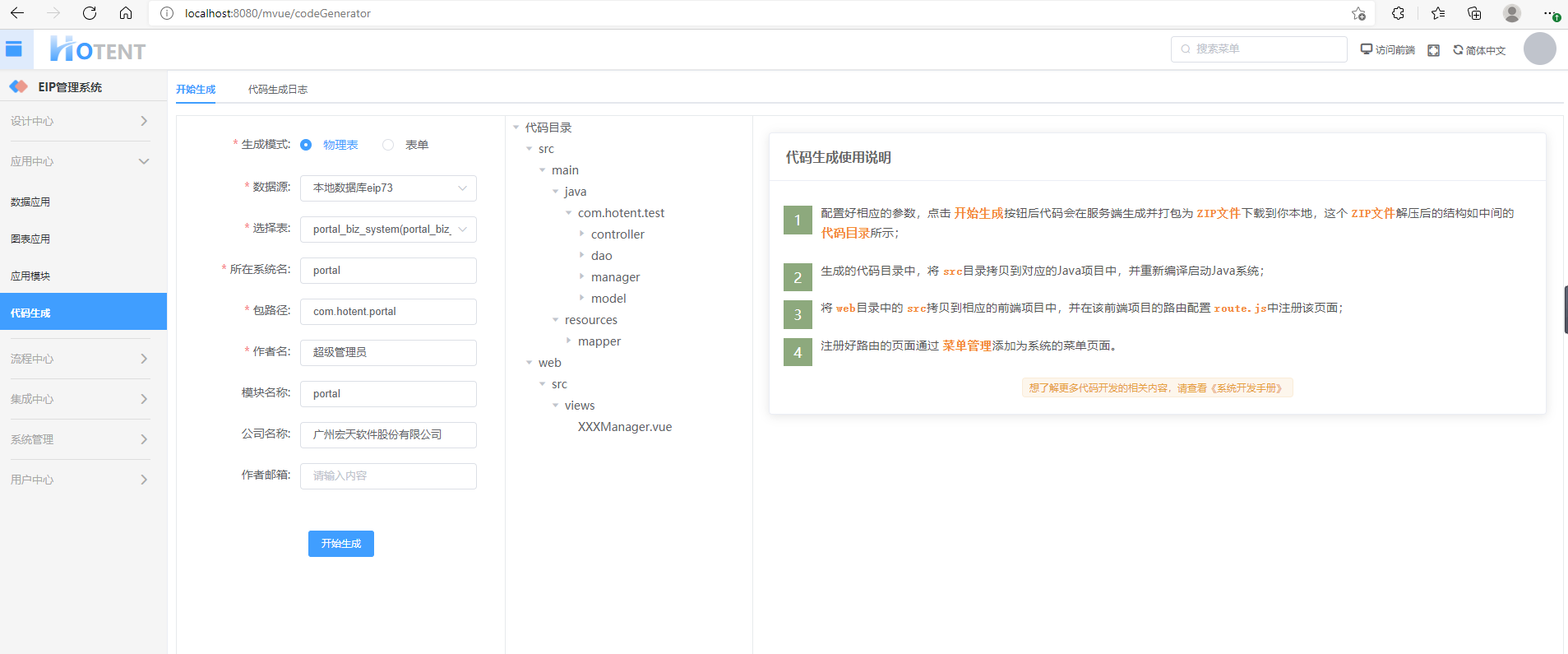This screenshot has height=654, width=1568.
Task: Open the 系统开发手册 link banner
Action: (1156, 388)
